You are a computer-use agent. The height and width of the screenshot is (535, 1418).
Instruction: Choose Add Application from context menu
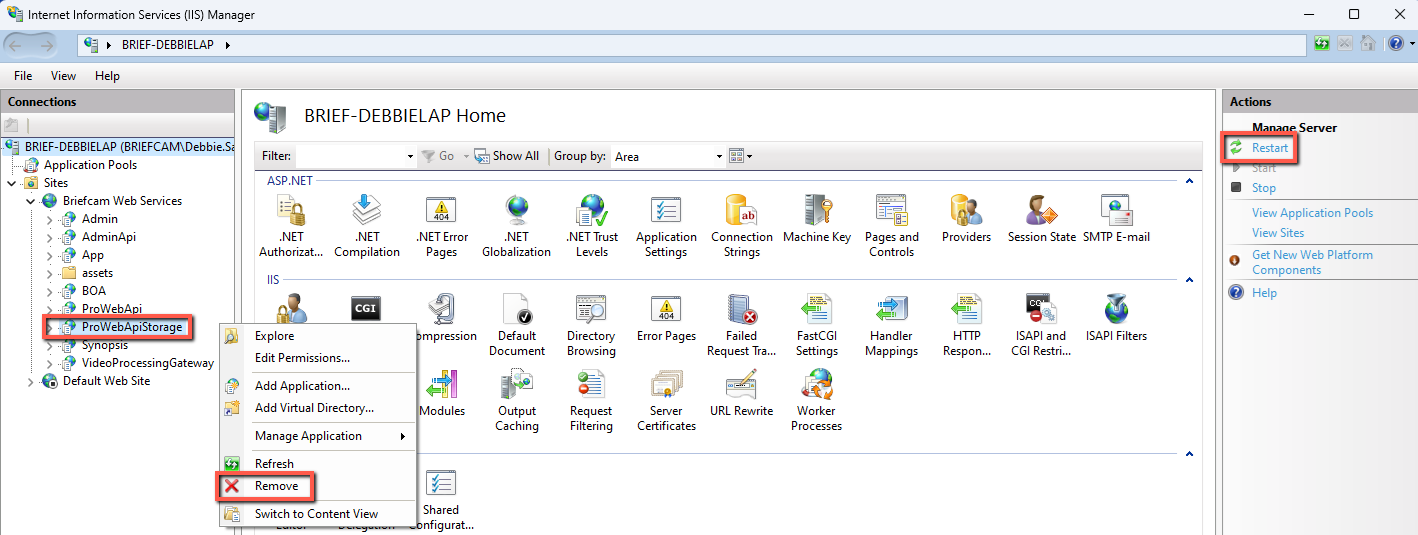318,386
